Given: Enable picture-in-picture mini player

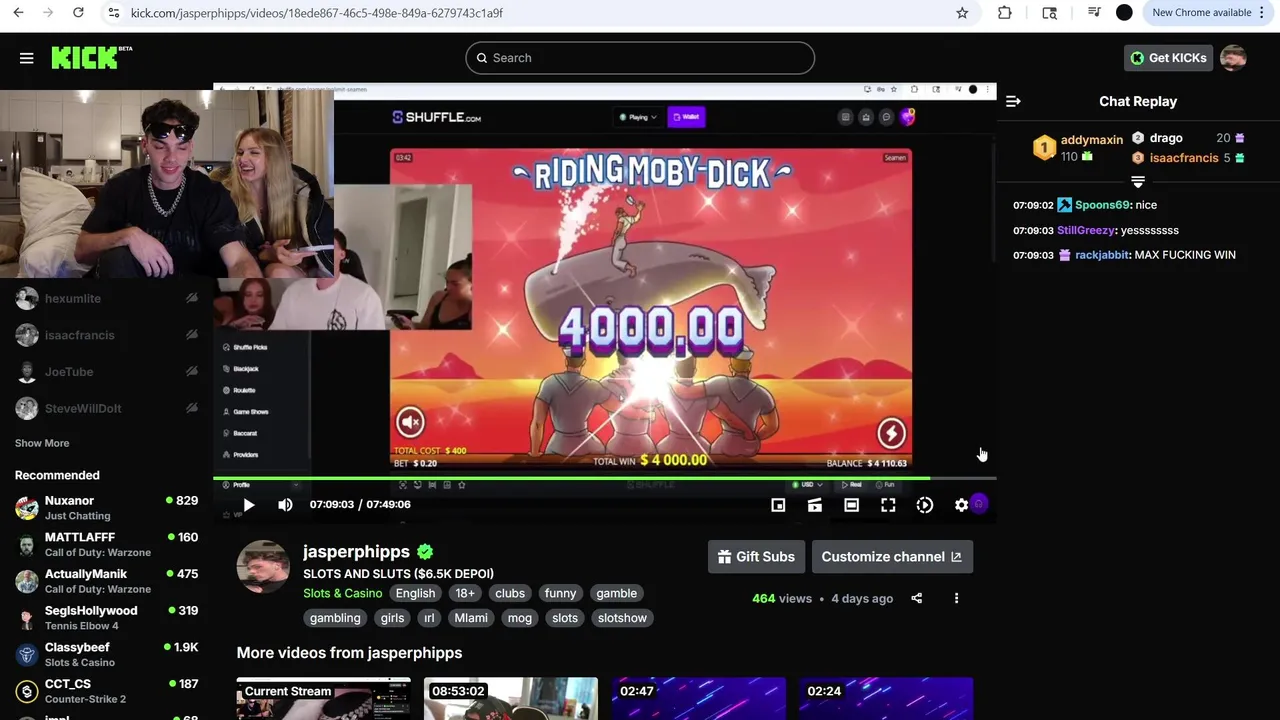Looking at the screenshot, I should pyautogui.click(x=778, y=505).
